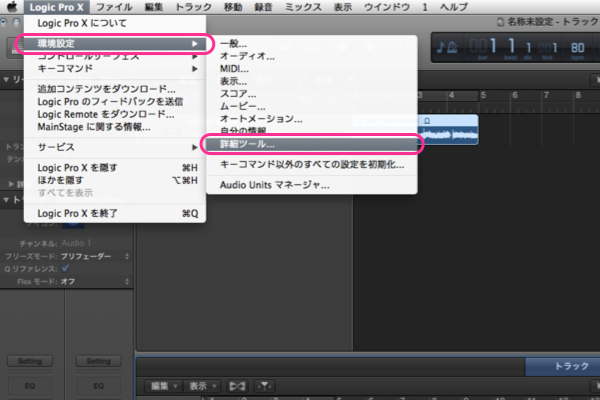Image resolution: width=600 pixels, height=400 pixels.
Task: Select Logic Pro X について
Action: coord(115,23)
